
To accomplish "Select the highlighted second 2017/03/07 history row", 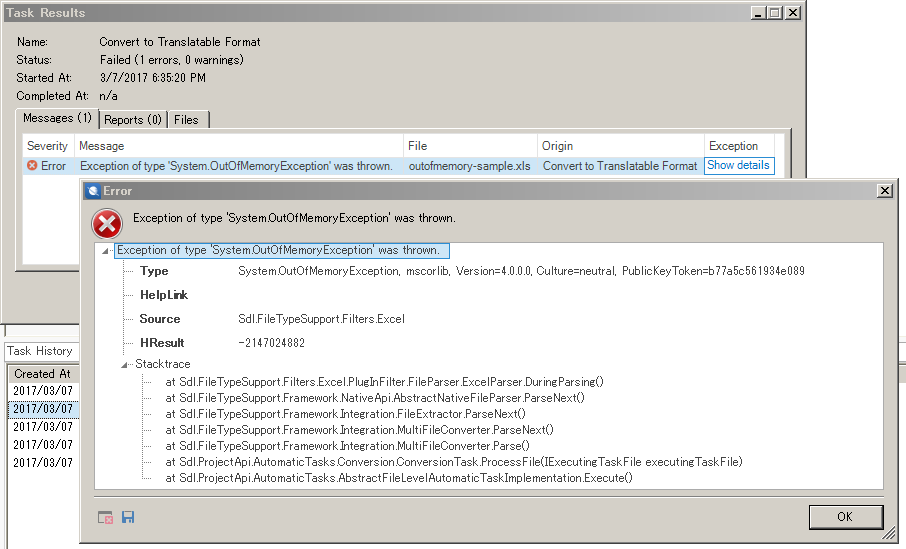I will coord(43,409).
